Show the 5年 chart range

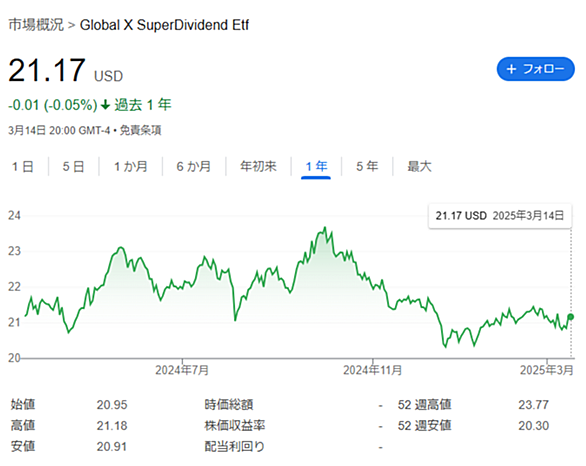tap(367, 166)
